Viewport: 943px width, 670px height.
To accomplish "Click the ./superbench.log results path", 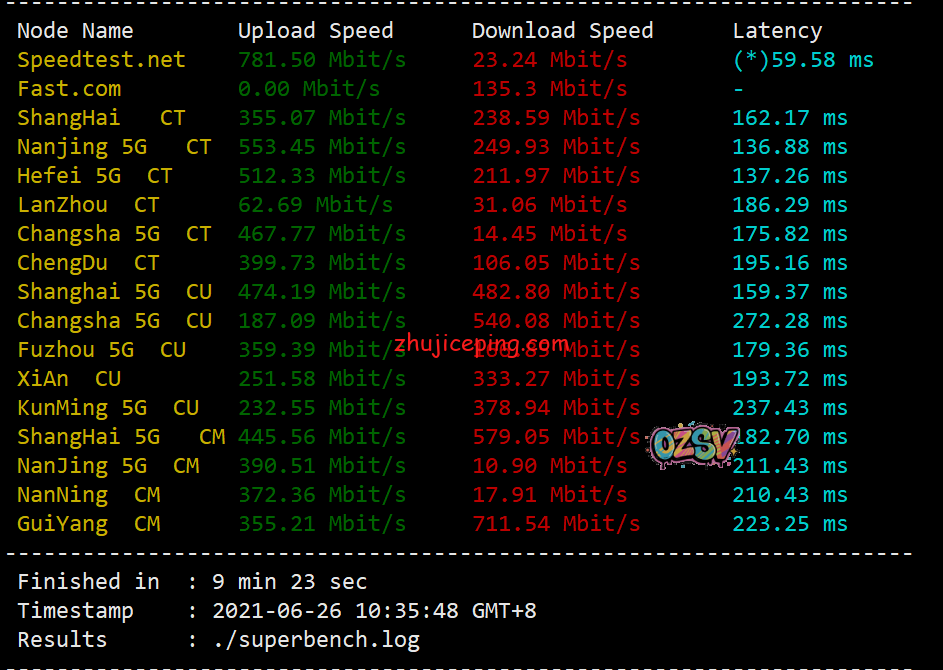I will pyautogui.click(x=316, y=640).
